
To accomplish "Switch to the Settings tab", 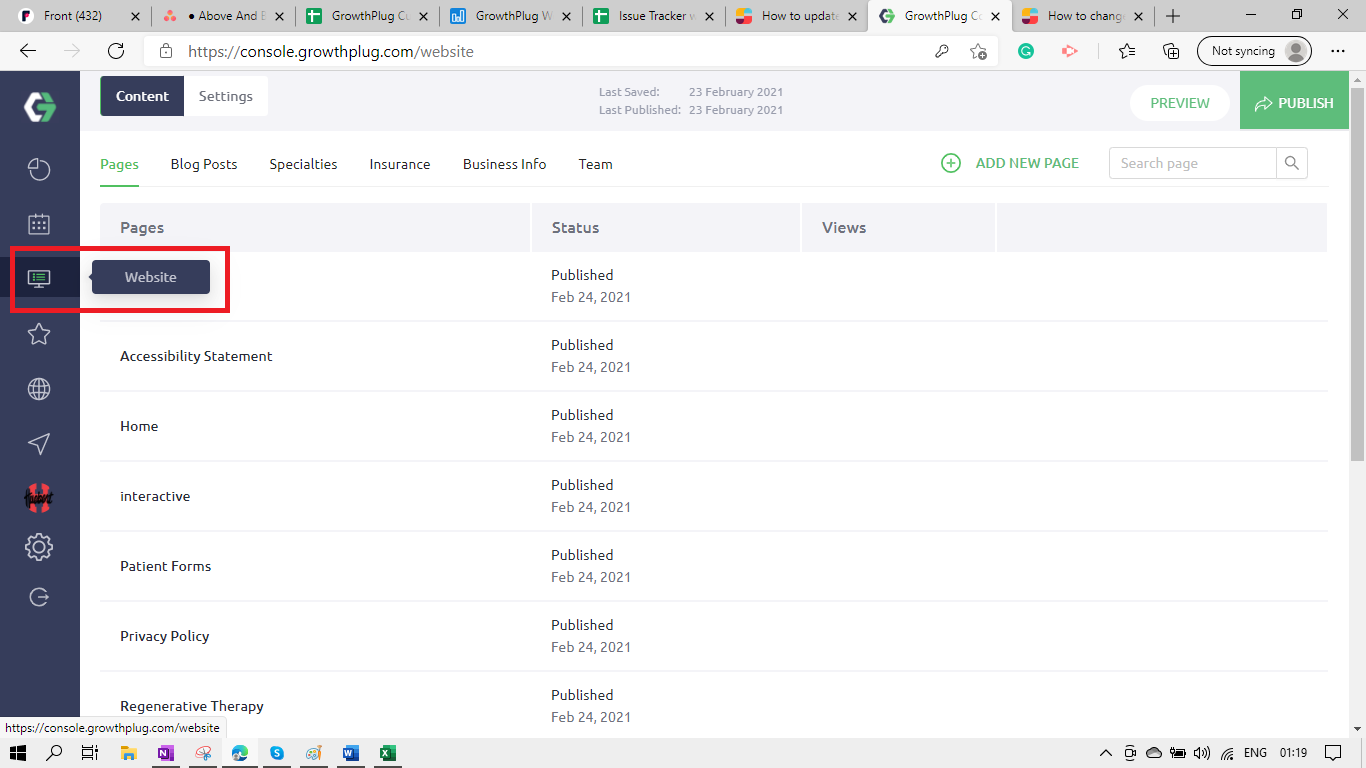I will click(x=226, y=96).
